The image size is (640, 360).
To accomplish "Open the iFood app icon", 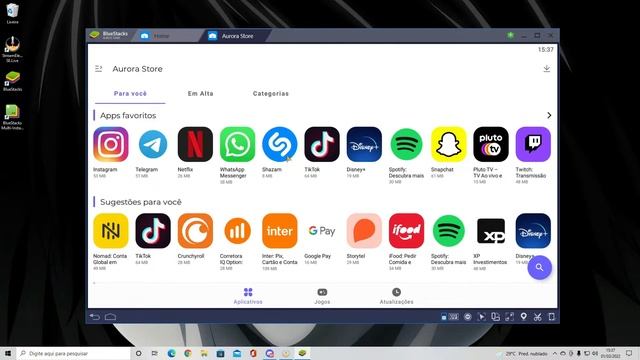I will tap(407, 231).
